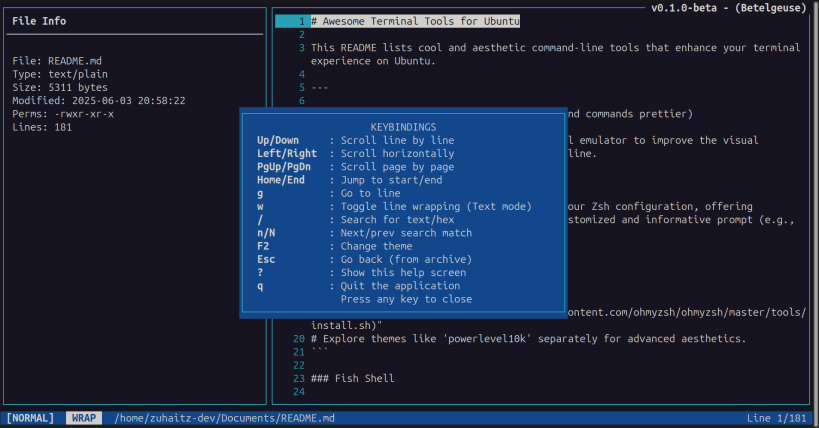Click the 'Line 1/181' position indicator
Screen dimensions: 819x428
click(x=777, y=418)
